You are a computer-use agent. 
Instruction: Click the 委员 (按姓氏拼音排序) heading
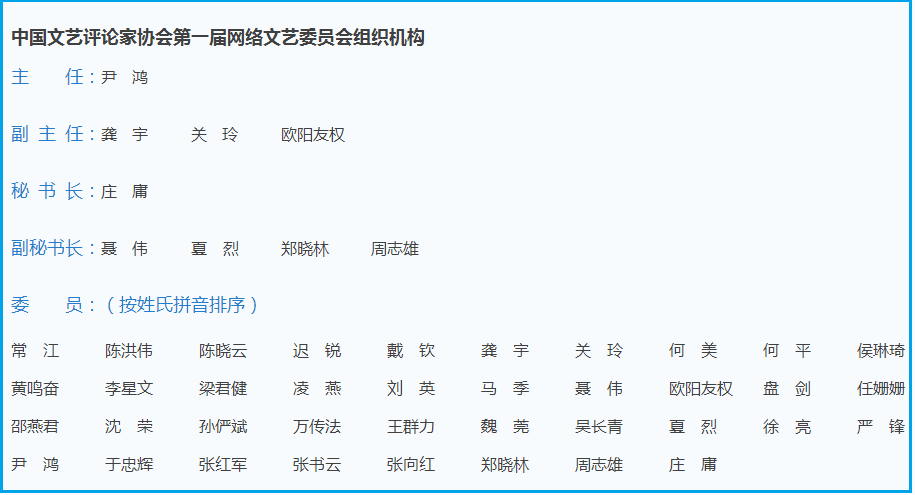pos(135,305)
